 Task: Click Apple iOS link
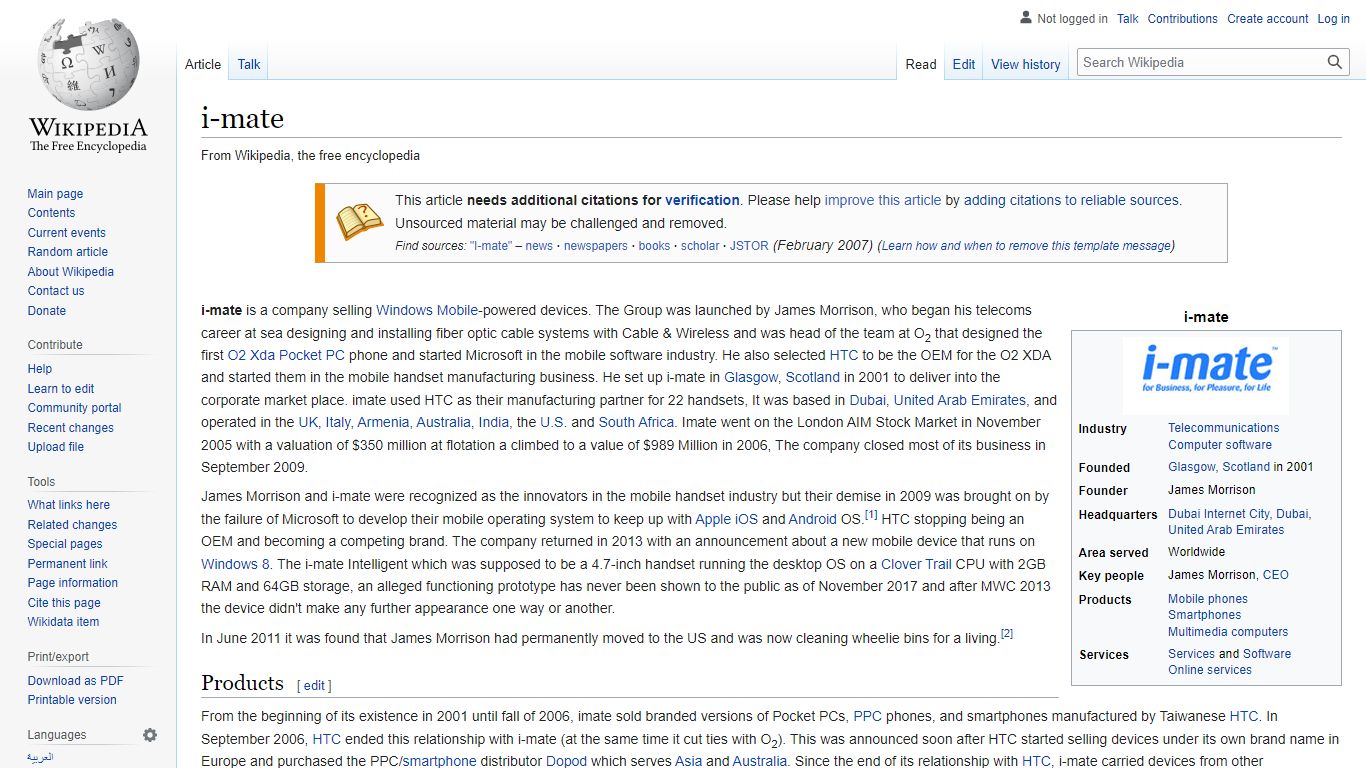click(x=727, y=519)
